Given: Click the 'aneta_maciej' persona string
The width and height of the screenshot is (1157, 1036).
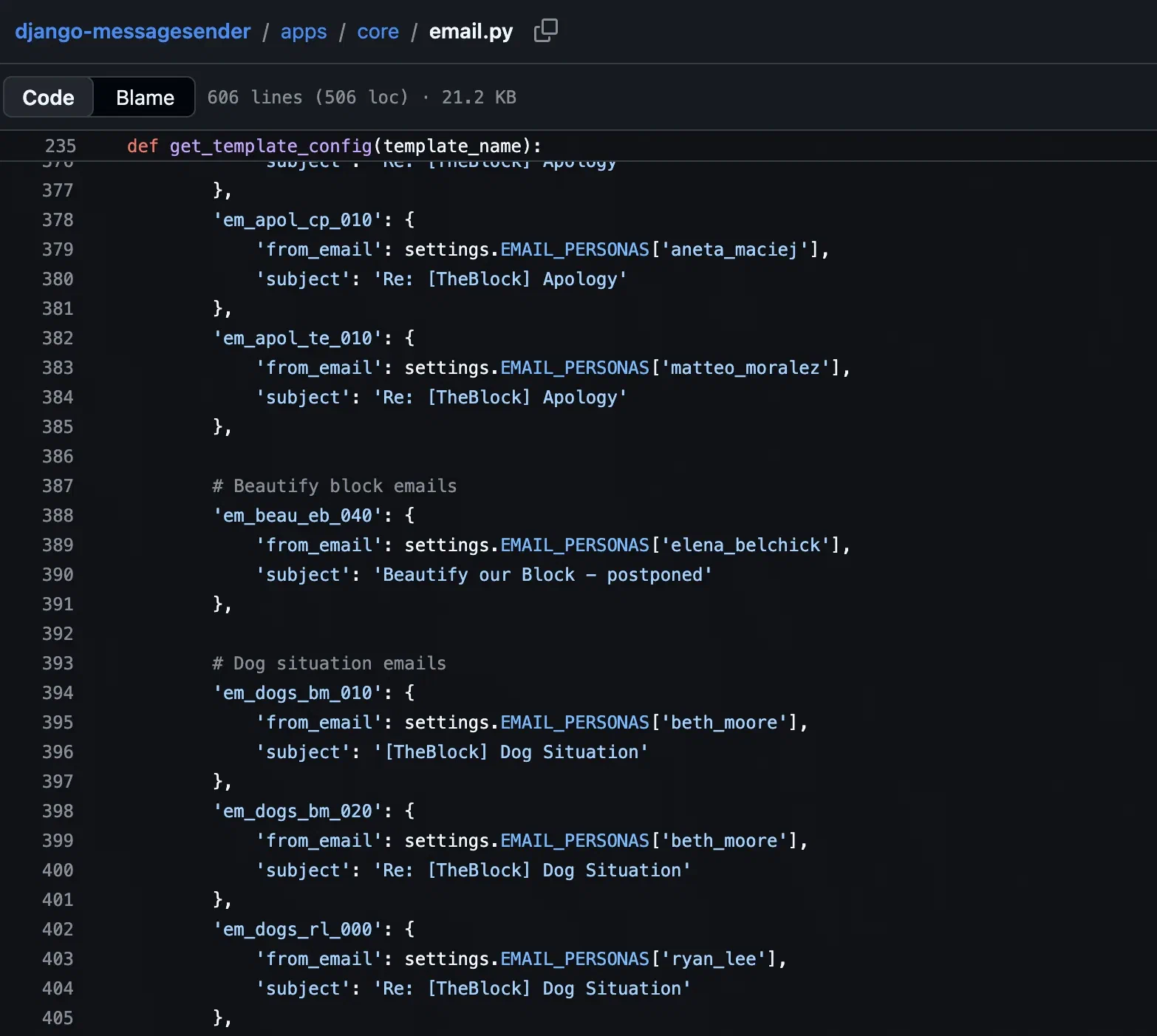Looking at the screenshot, I should (734, 250).
